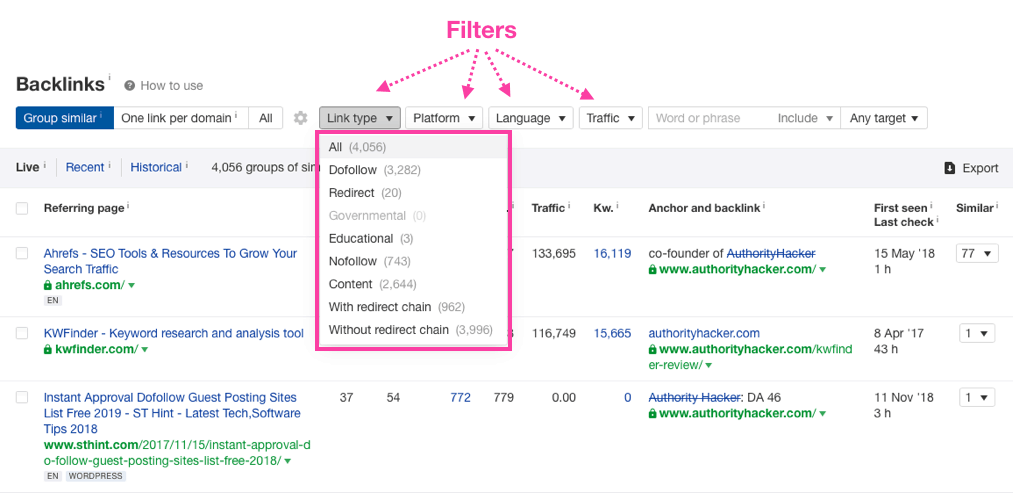This screenshot has width=1018, height=494.
Task: Click the Export button
Action: [x=971, y=168]
